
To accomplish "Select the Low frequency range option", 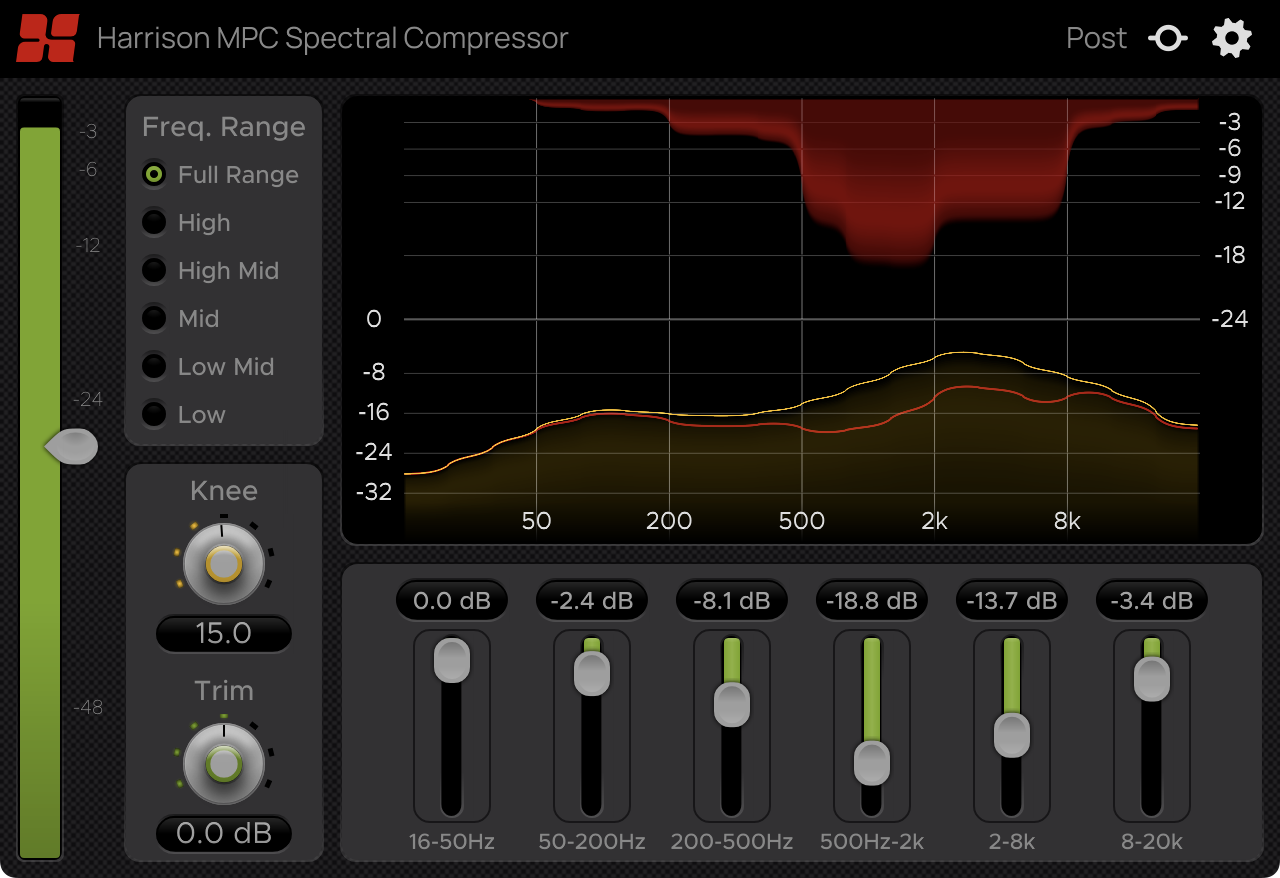I will pos(184,415).
